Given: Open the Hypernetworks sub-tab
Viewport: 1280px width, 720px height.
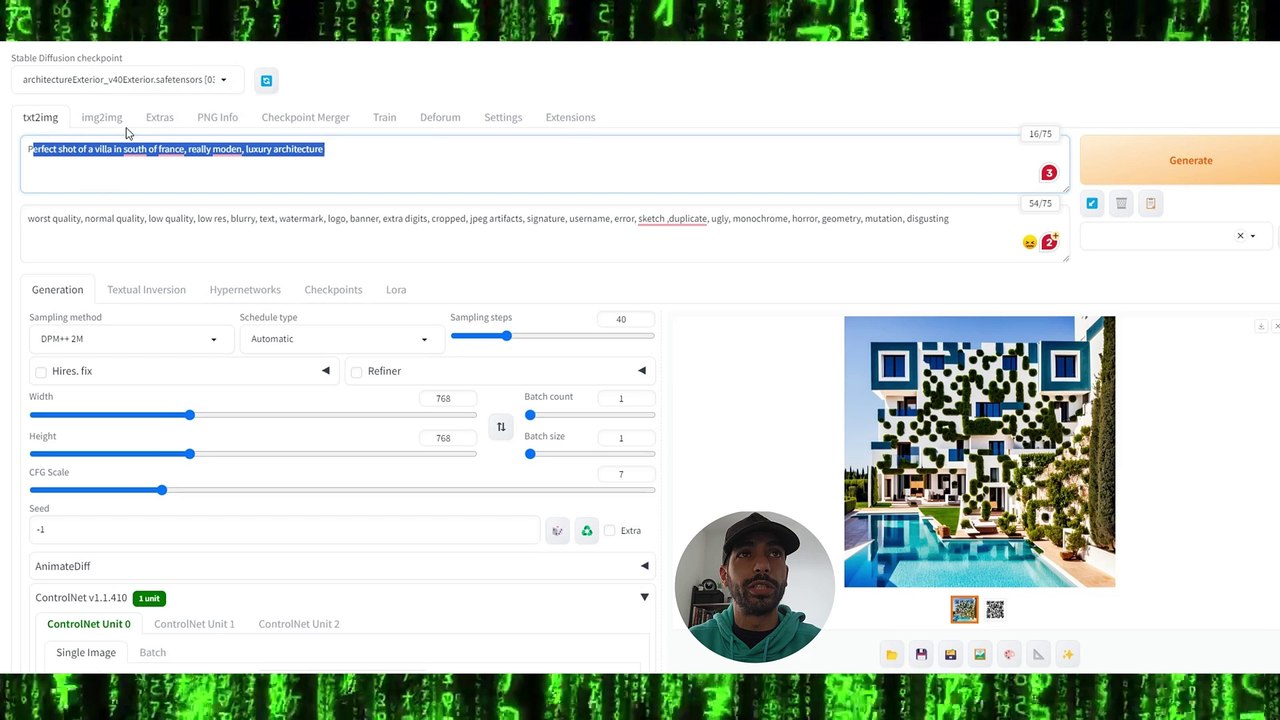Looking at the screenshot, I should click(x=245, y=290).
